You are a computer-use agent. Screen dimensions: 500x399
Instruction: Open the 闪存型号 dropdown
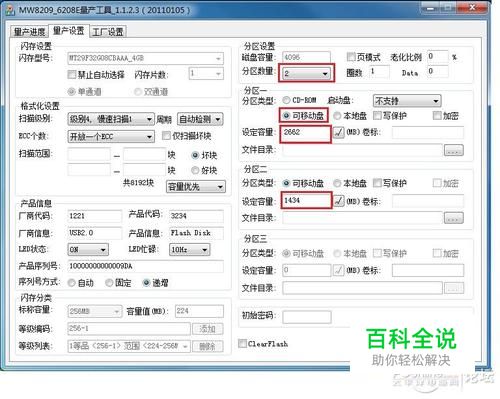(145, 58)
